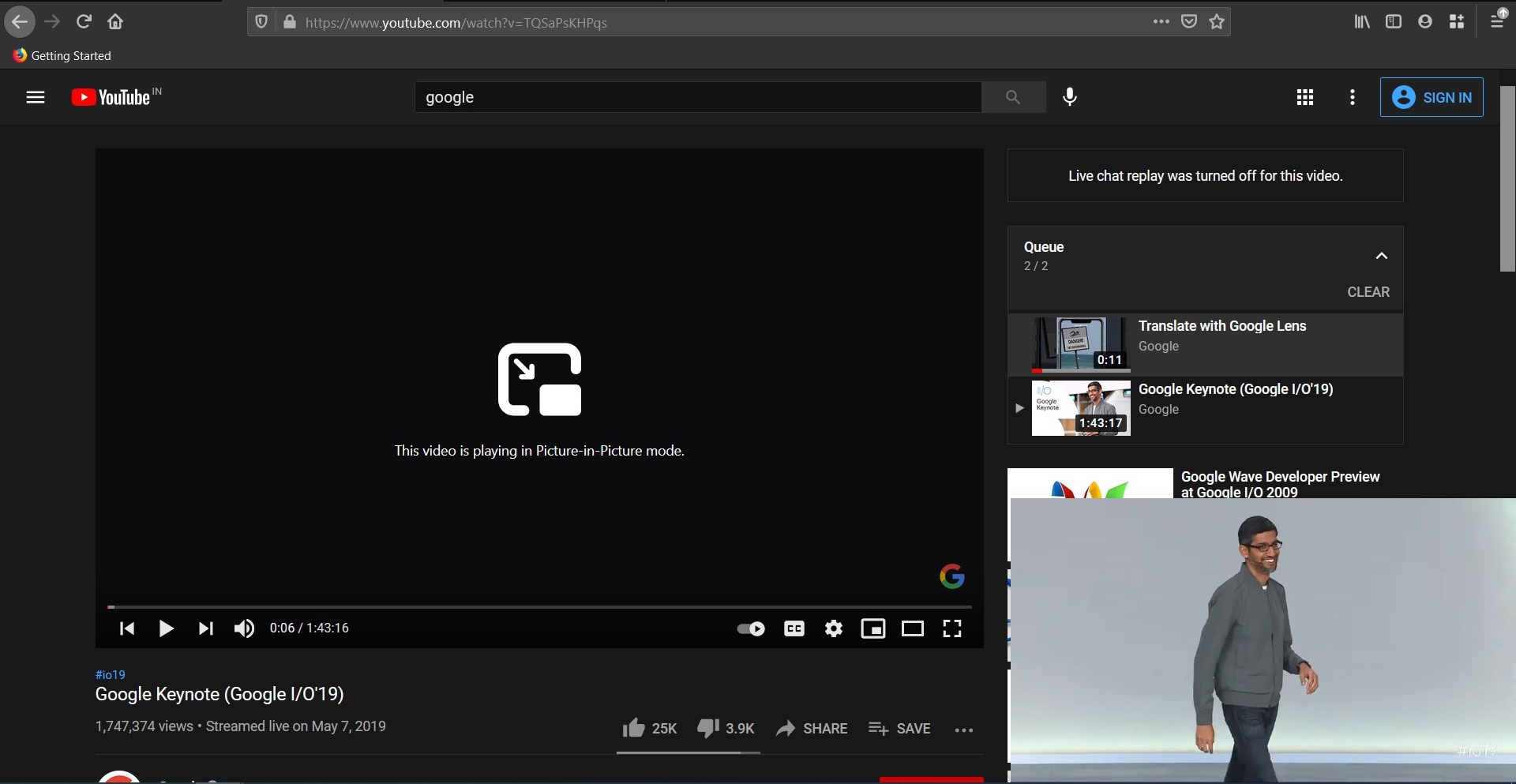
Task: Open Firefox account icon
Action: click(1425, 21)
